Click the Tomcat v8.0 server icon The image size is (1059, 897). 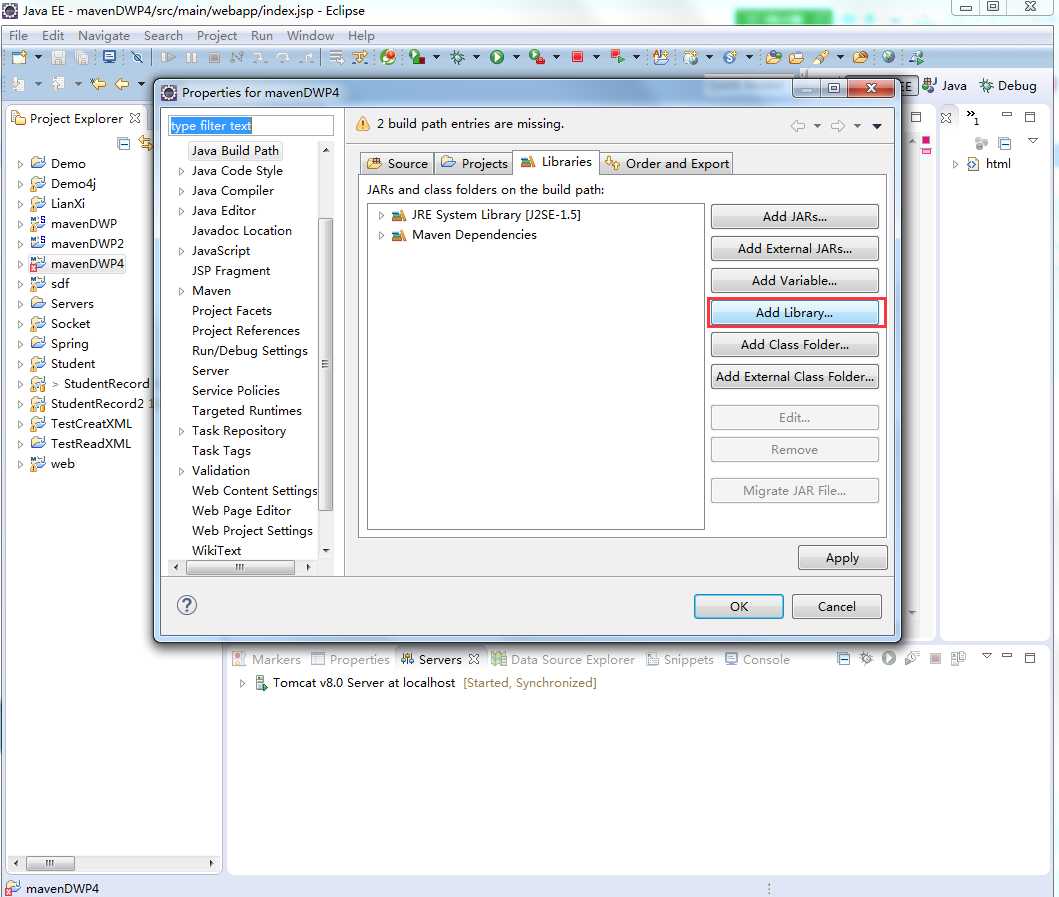pos(261,683)
